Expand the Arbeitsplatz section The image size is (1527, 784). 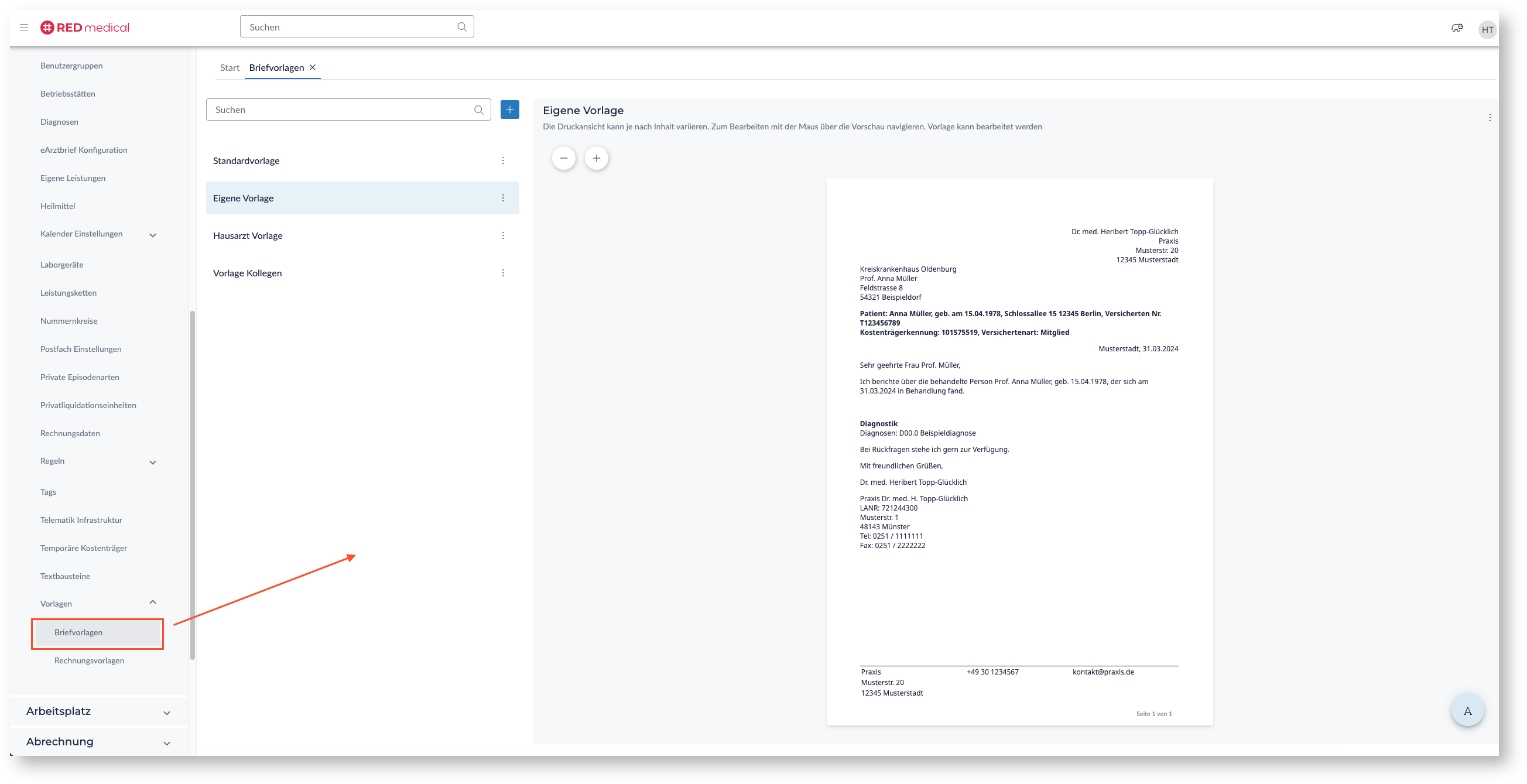[166, 713]
